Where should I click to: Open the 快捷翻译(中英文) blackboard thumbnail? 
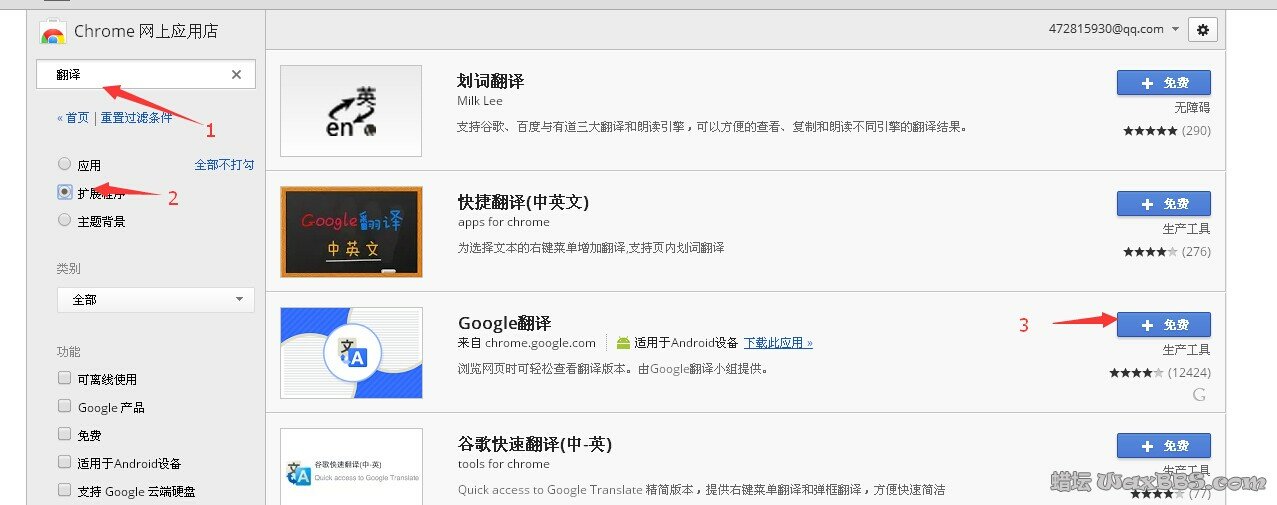(351, 232)
